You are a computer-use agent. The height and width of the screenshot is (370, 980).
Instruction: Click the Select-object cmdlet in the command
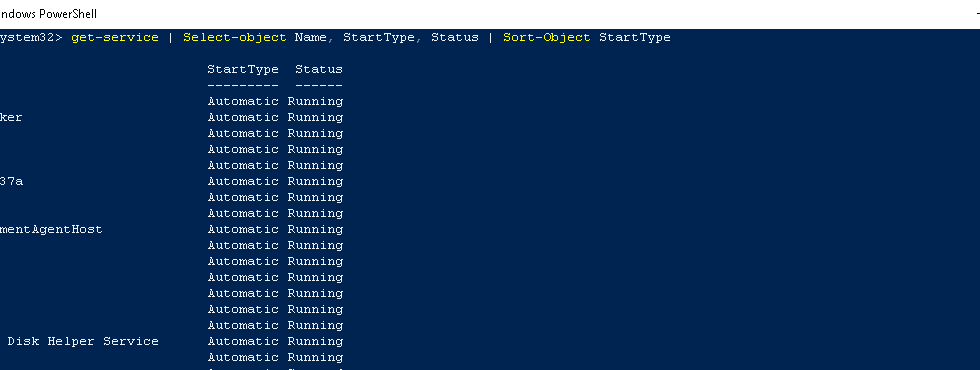tap(235, 38)
